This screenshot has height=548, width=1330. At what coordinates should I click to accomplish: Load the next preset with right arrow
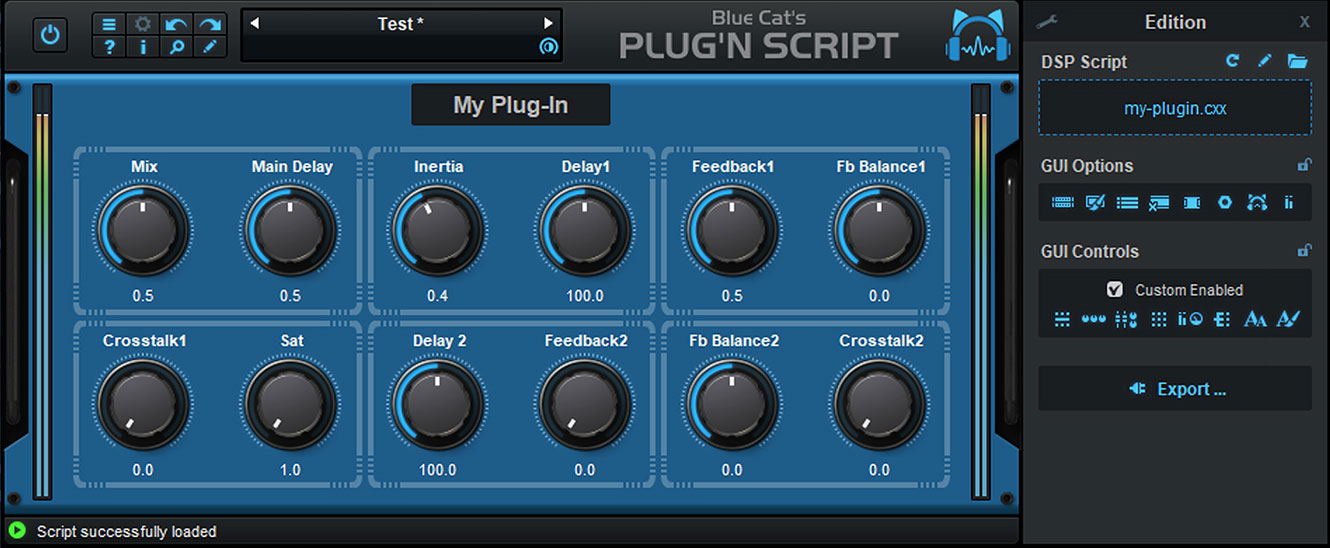(x=548, y=24)
